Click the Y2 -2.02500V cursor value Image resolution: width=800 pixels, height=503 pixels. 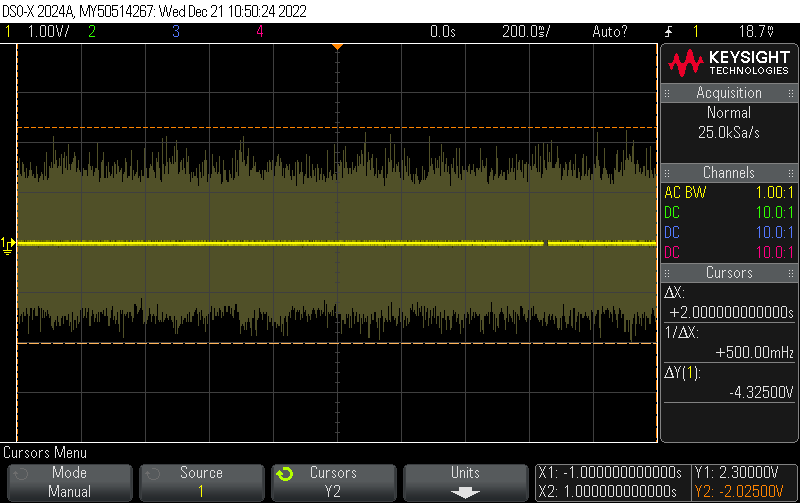click(739, 492)
